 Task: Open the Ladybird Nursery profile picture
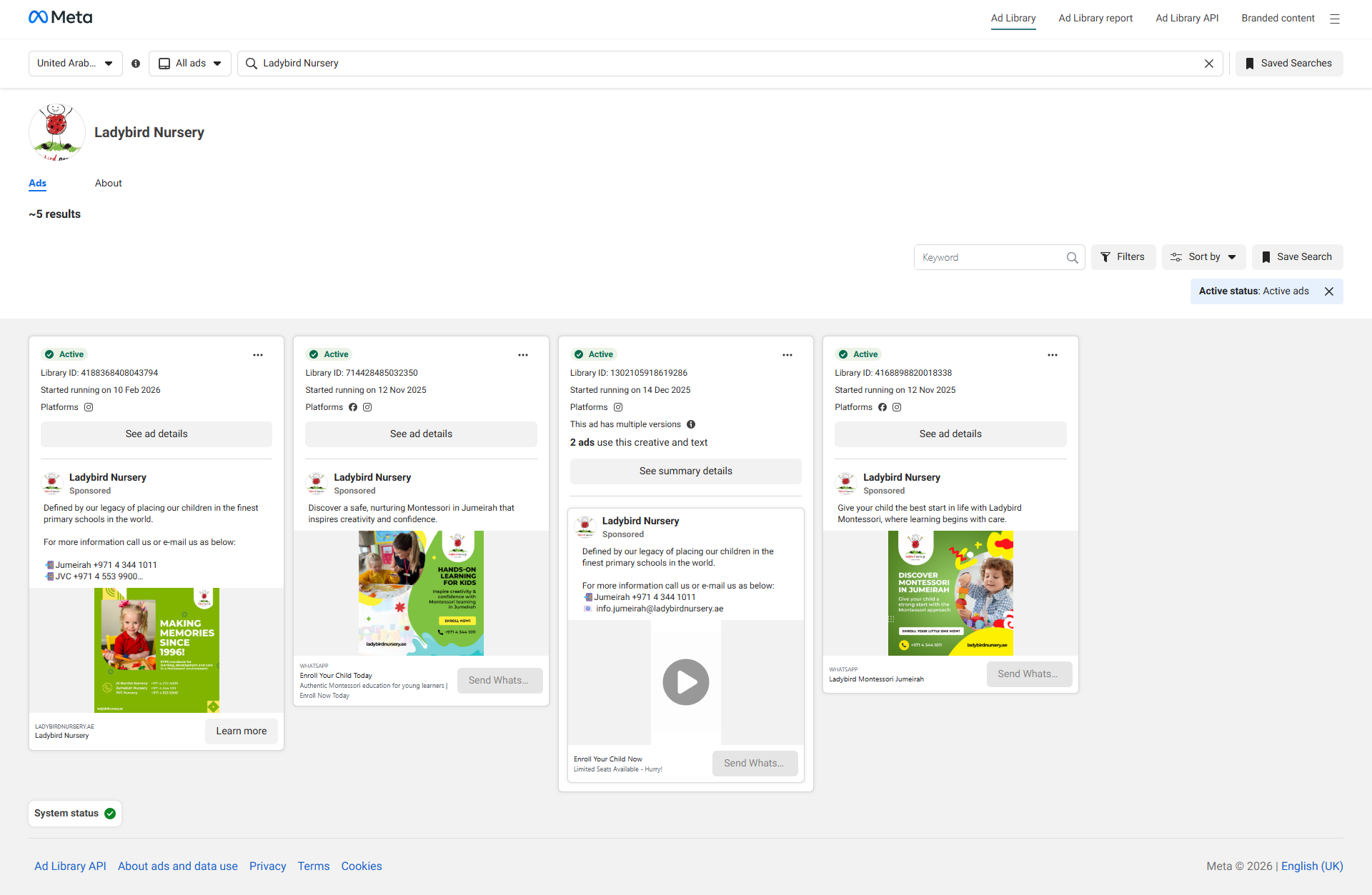[57, 132]
